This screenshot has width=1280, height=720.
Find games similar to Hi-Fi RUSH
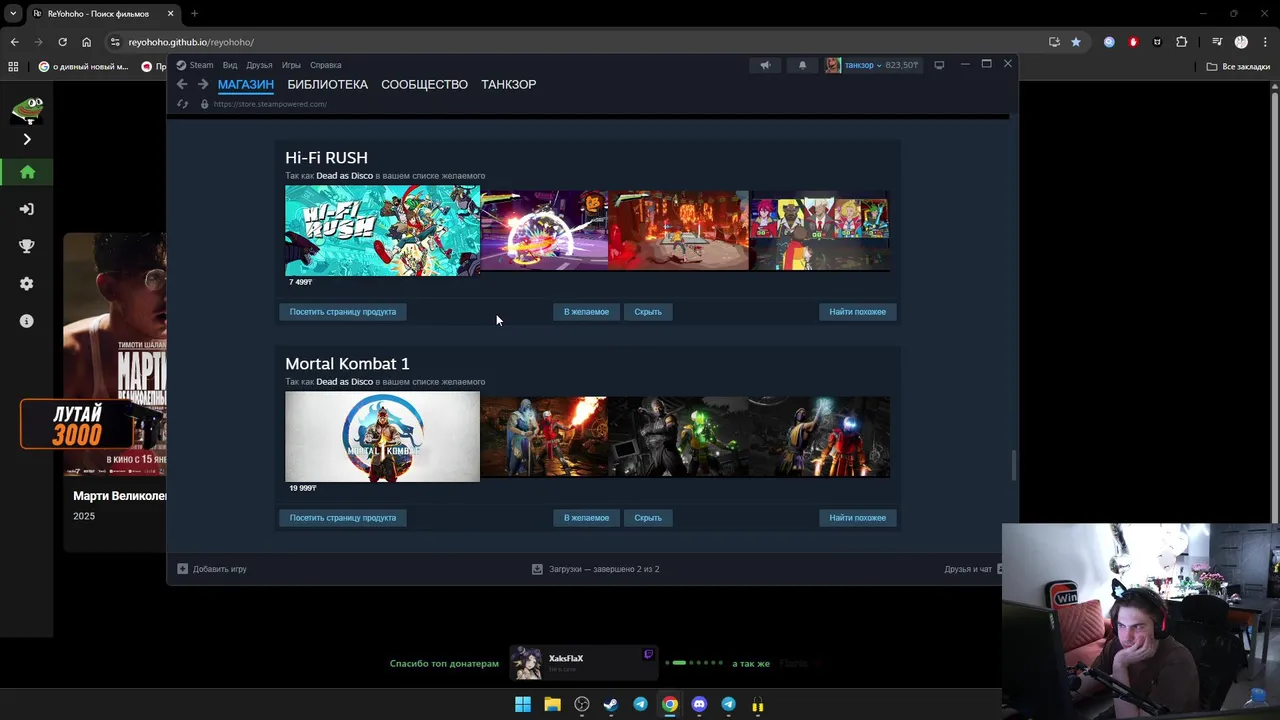(857, 312)
